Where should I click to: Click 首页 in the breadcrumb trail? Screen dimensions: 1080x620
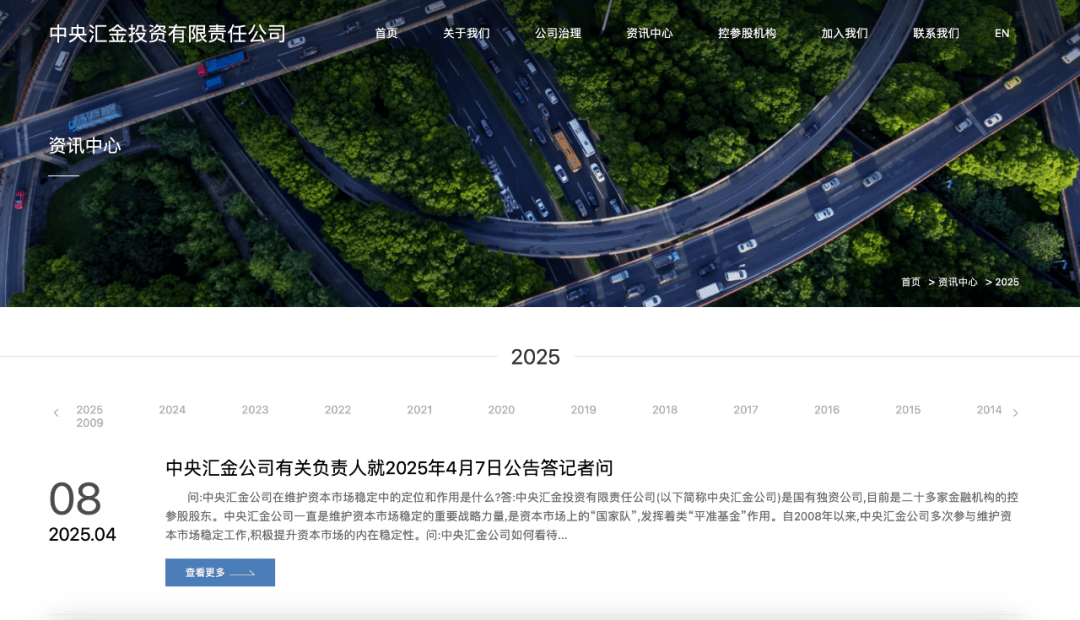911,283
